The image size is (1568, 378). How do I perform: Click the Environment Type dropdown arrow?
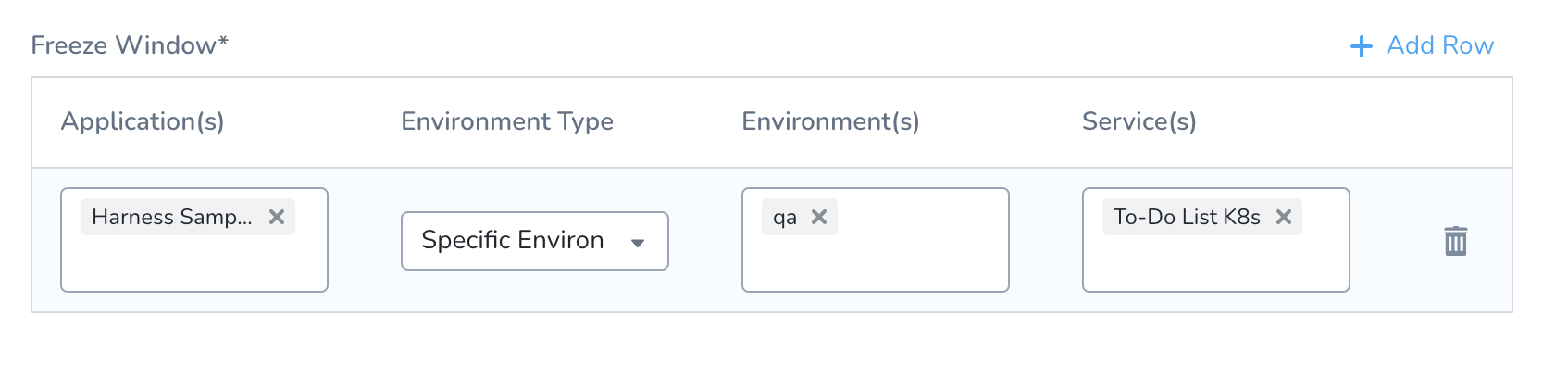click(x=638, y=243)
